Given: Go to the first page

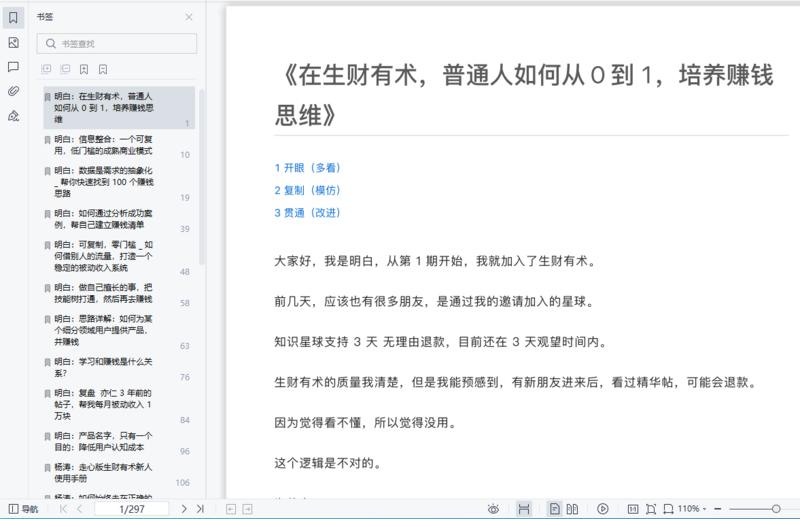Looking at the screenshot, I should tap(63, 509).
